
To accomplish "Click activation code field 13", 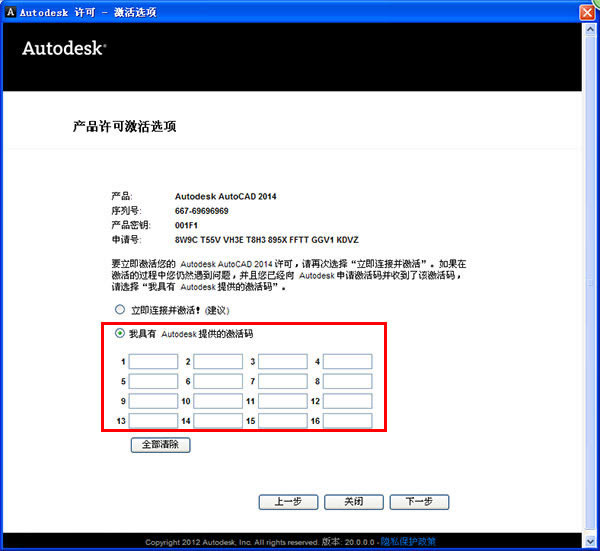I will (153, 421).
